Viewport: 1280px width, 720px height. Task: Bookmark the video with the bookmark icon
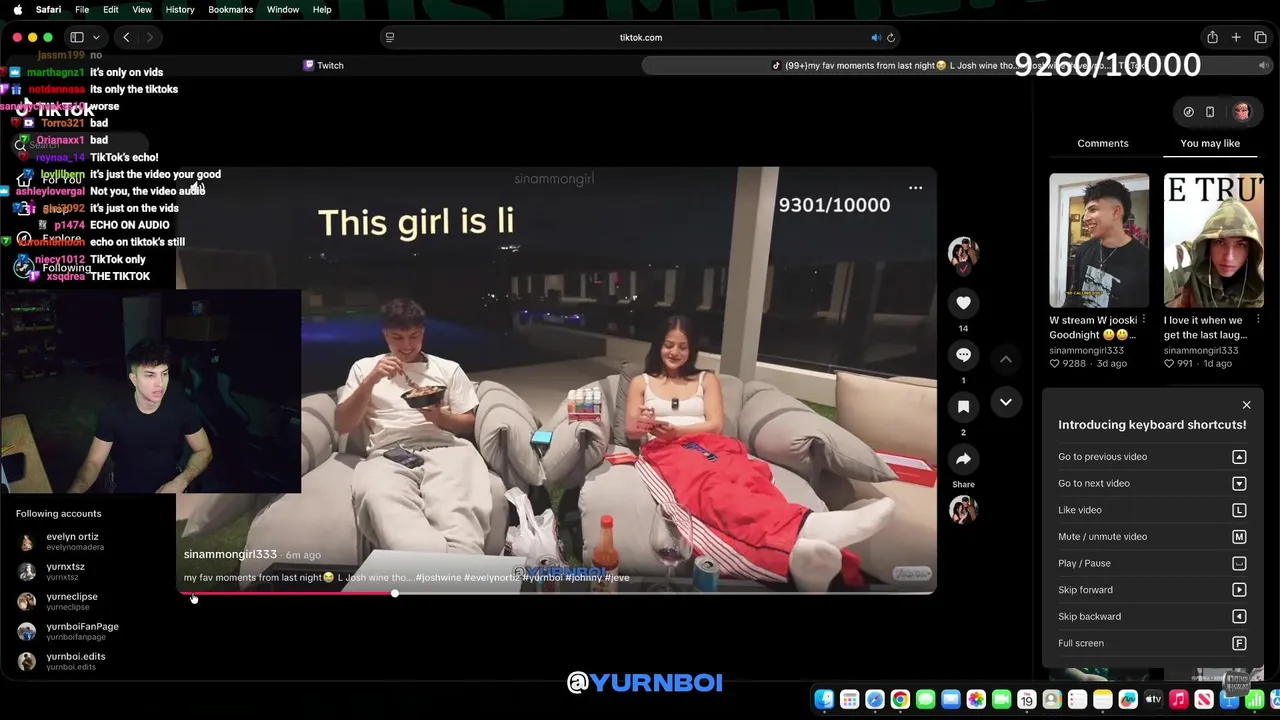[963, 407]
